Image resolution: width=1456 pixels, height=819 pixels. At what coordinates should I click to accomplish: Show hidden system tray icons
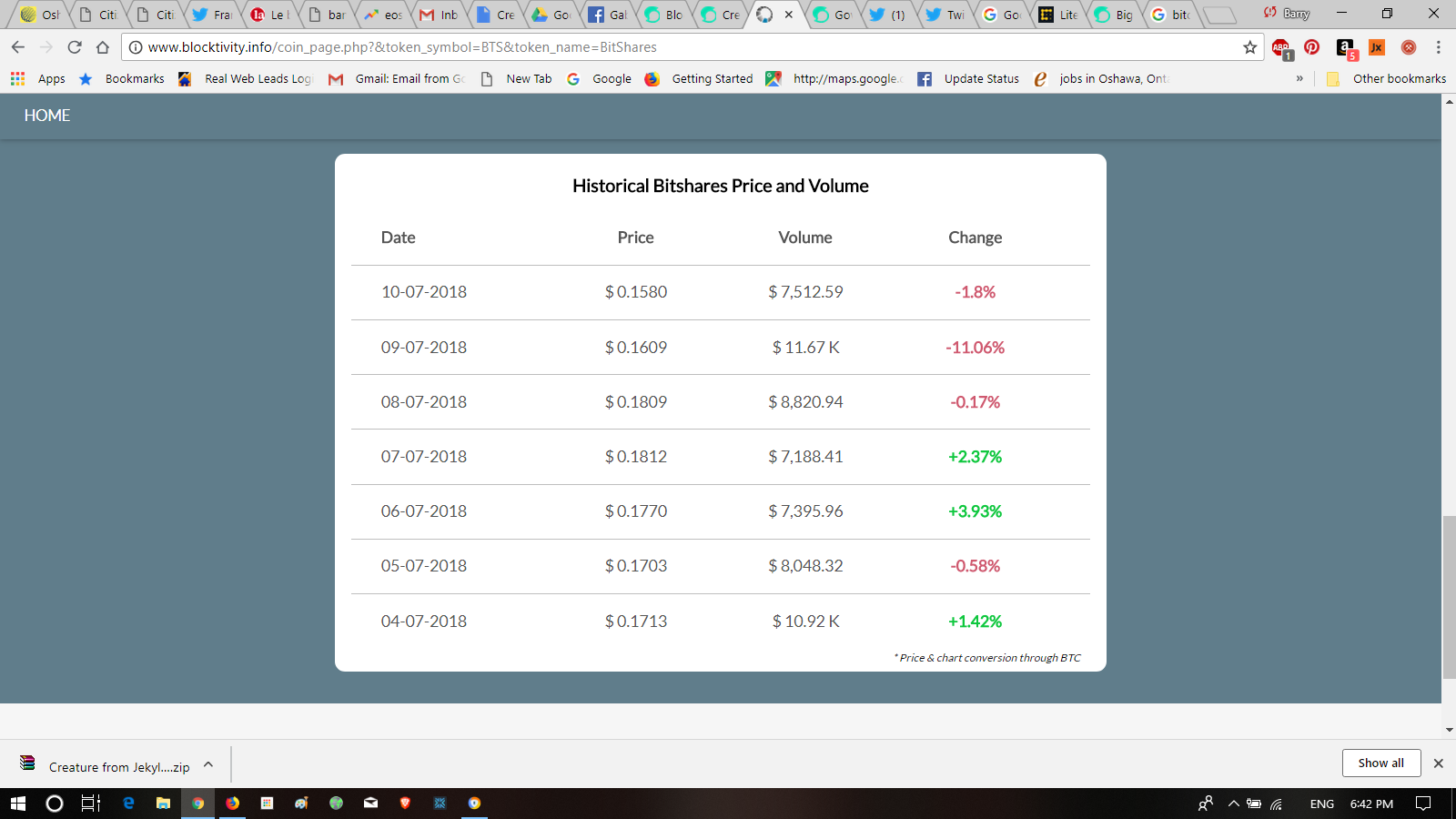tap(1234, 804)
